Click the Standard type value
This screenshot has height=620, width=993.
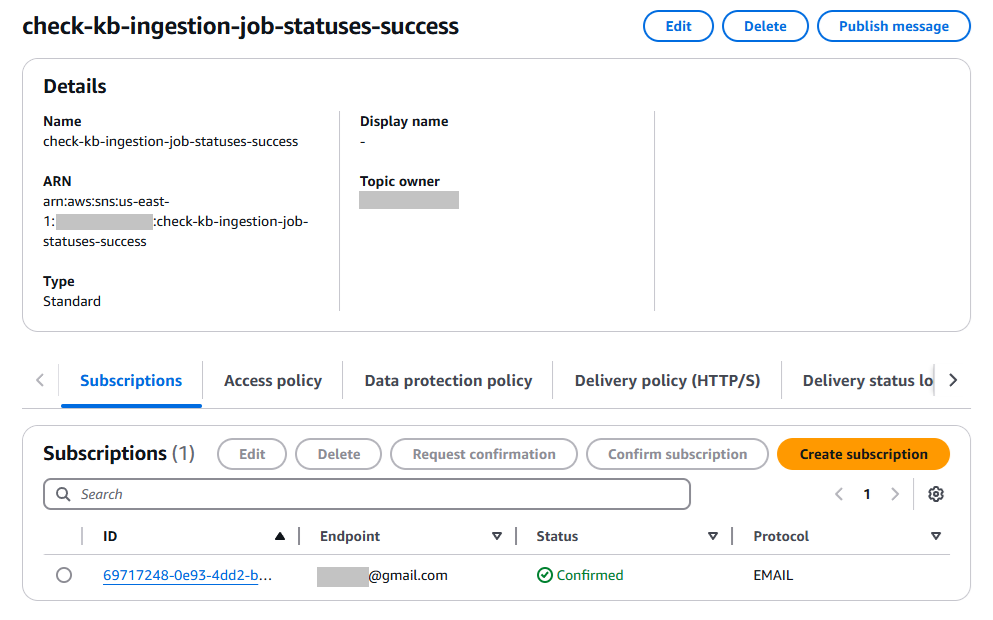click(x=72, y=301)
